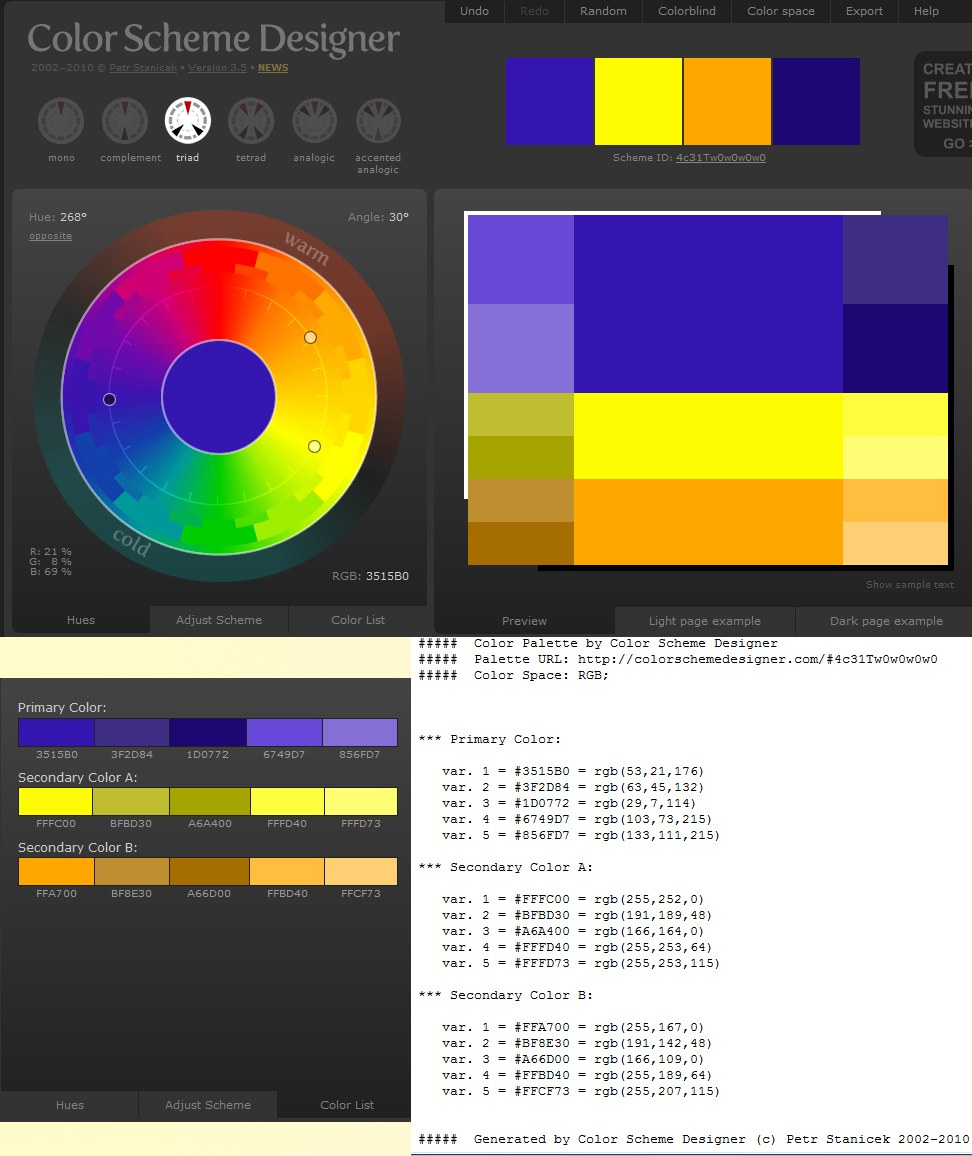
Task: Select the accented analogic scheme icon
Action: pyautogui.click(x=377, y=120)
